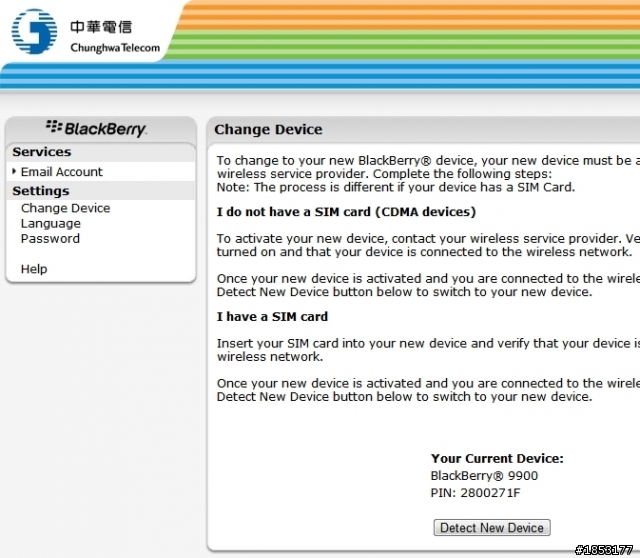640x558 pixels.
Task: Click the Chunghwa Telecom name text
Action: click(x=115, y=48)
